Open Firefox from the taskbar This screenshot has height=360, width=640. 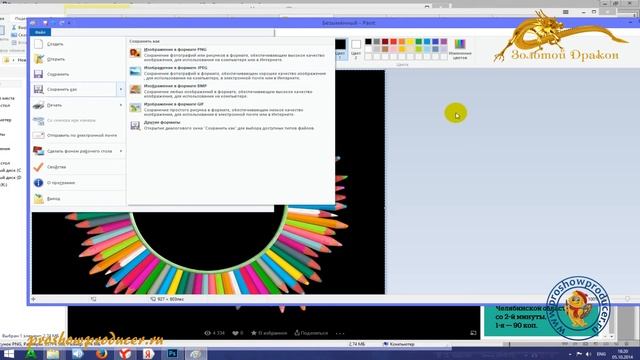click(101, 353)
